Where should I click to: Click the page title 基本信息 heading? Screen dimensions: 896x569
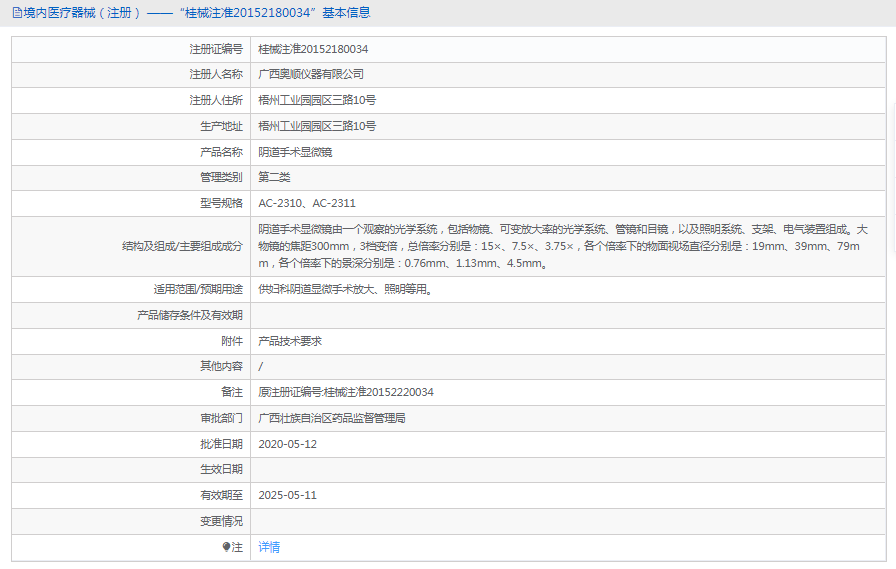tap(346, 13)
